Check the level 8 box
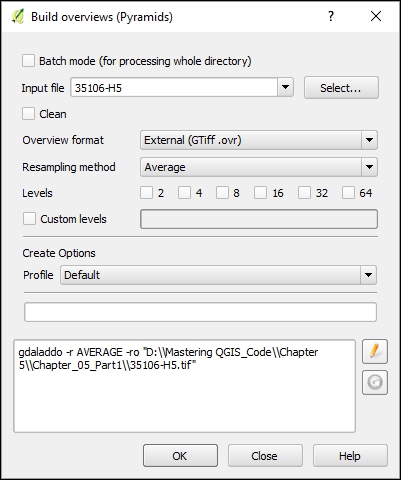Screen dimensions: 401x480 coord(222,193)
